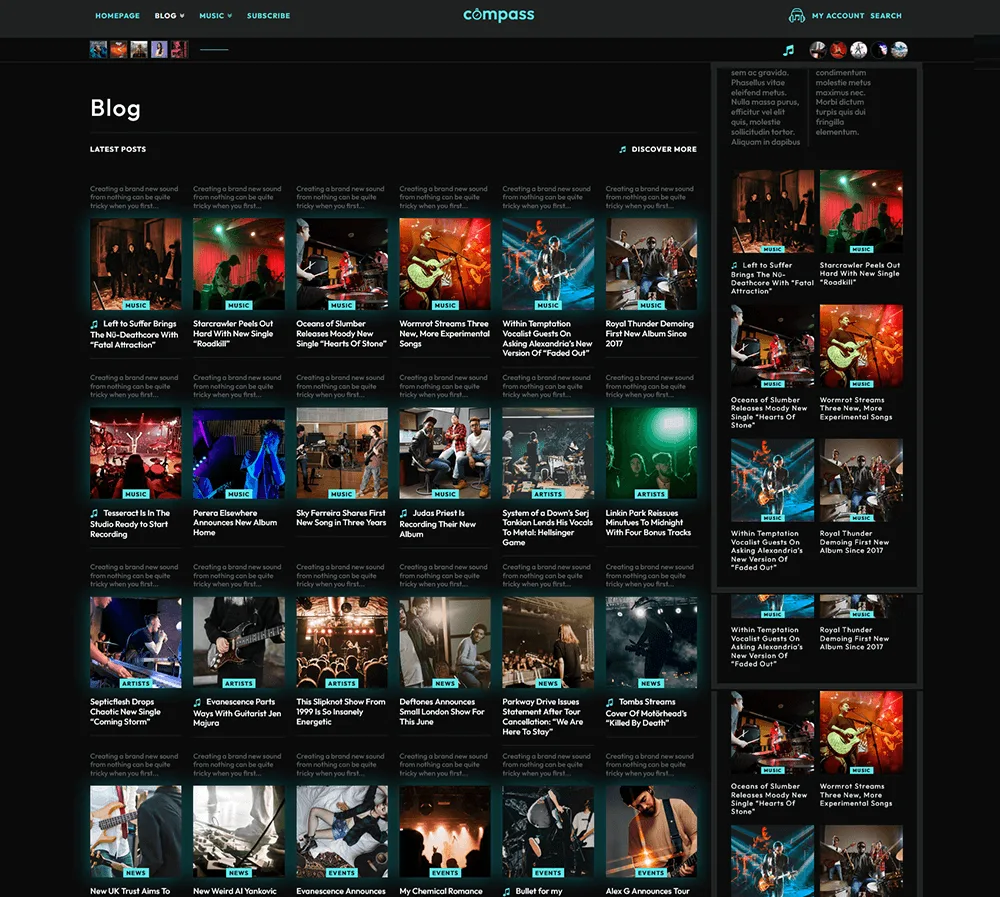Screen dimensions: 1000x897
Task: Open the Deftones Announces Small London Show headline
Action: coord(442,712)
